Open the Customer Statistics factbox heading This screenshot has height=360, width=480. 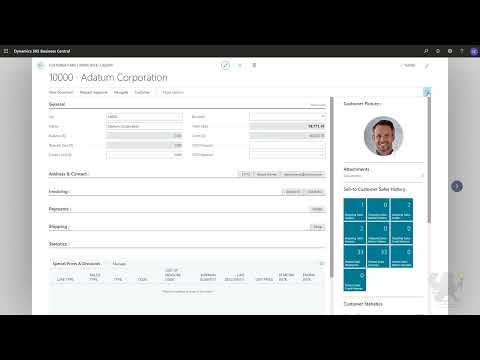pos(363,304)
